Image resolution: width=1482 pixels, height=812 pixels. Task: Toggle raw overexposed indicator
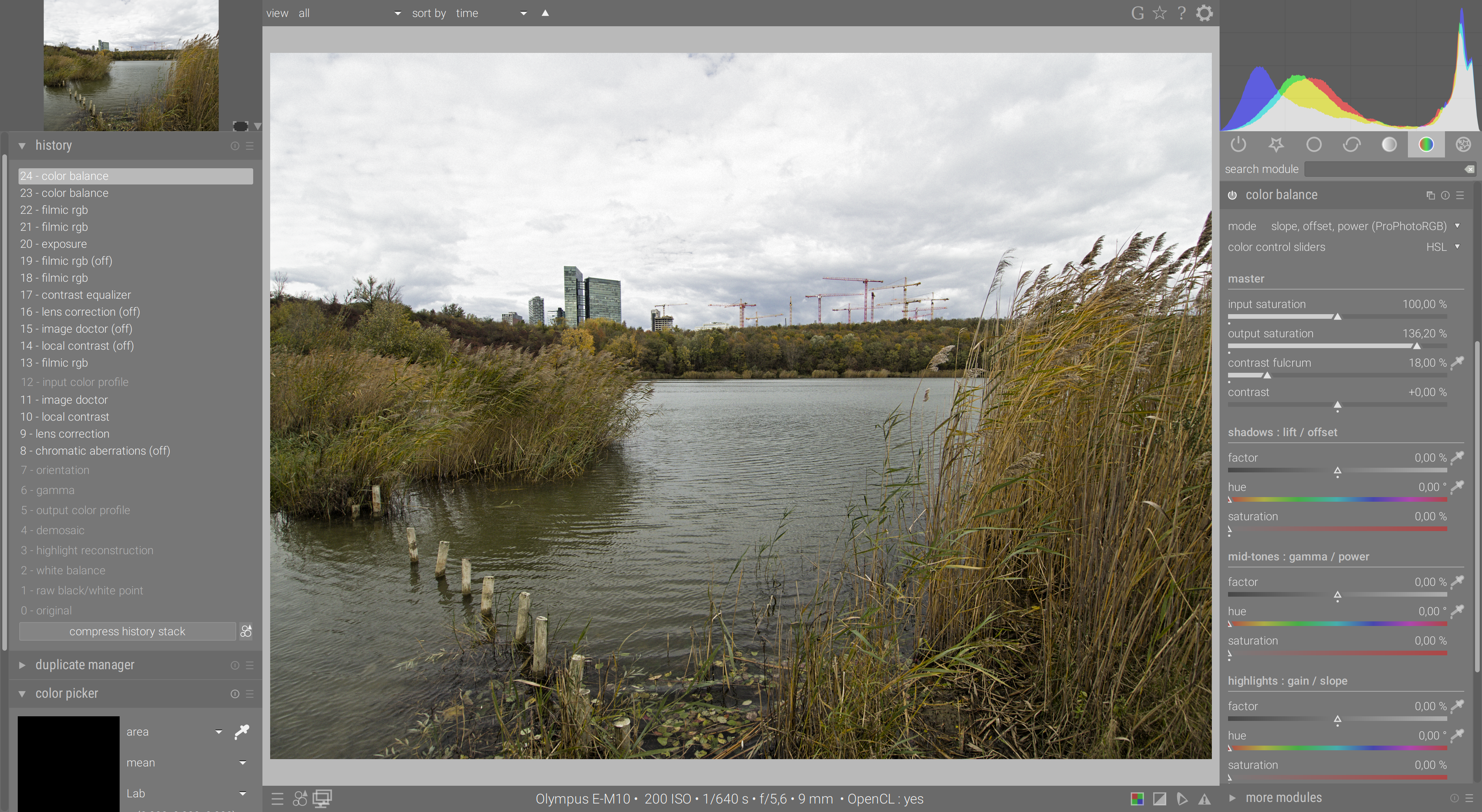click(x=1137, y=799)
